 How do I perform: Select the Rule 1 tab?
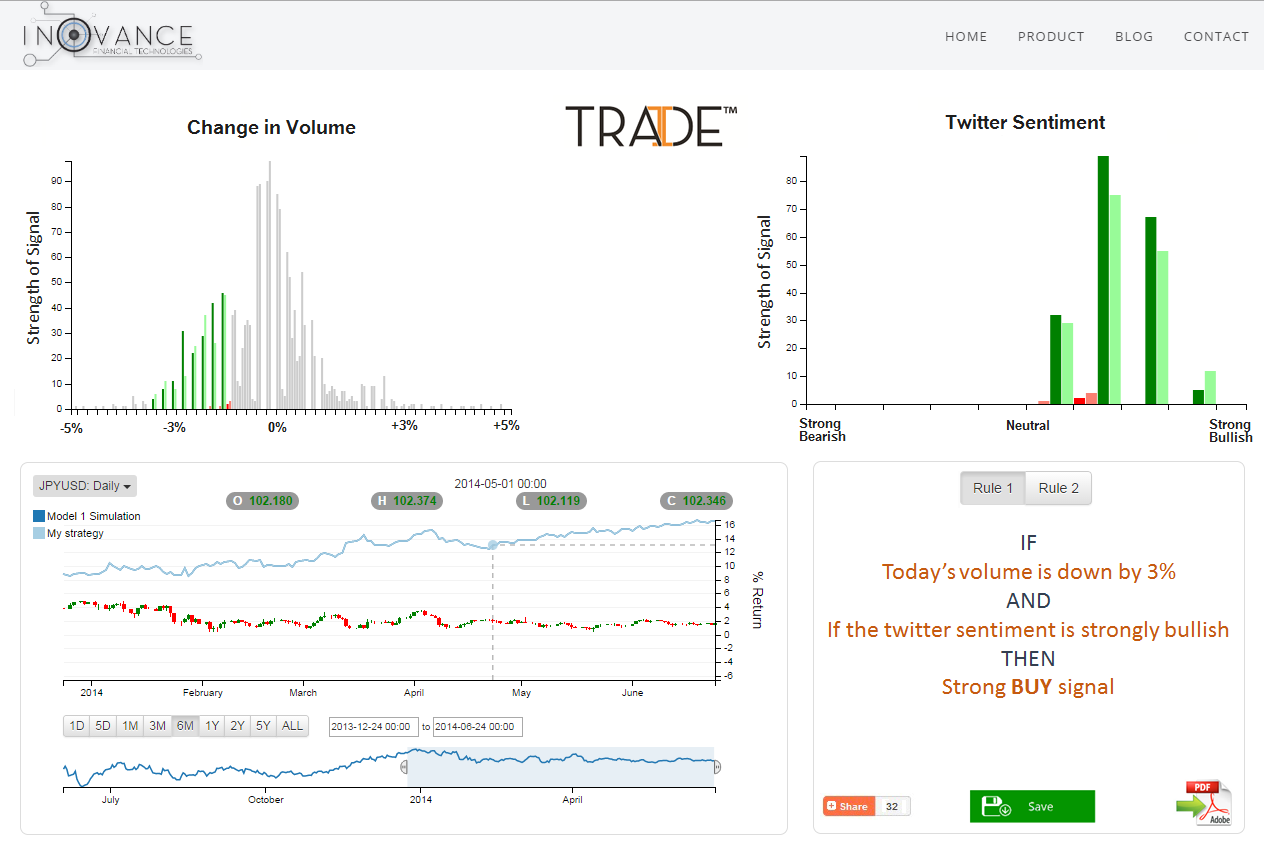coord(993,488)
